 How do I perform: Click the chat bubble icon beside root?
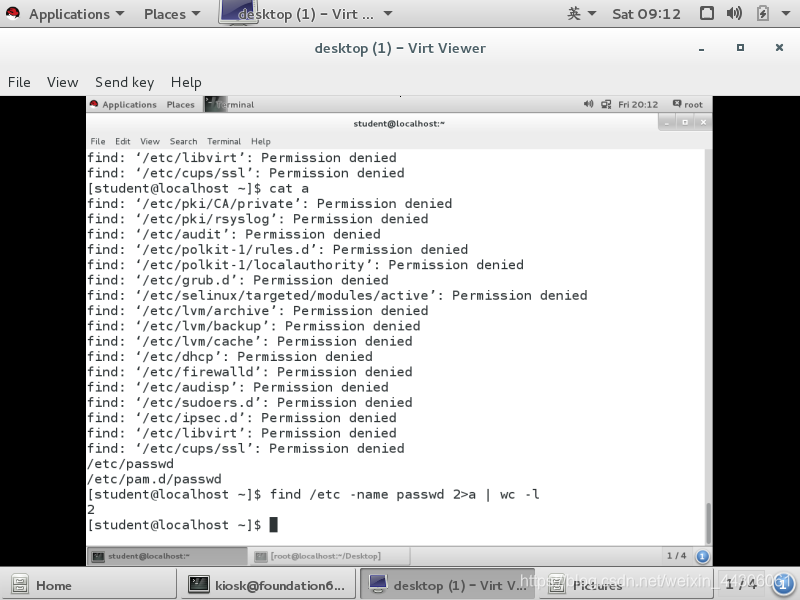pos(677,104)
